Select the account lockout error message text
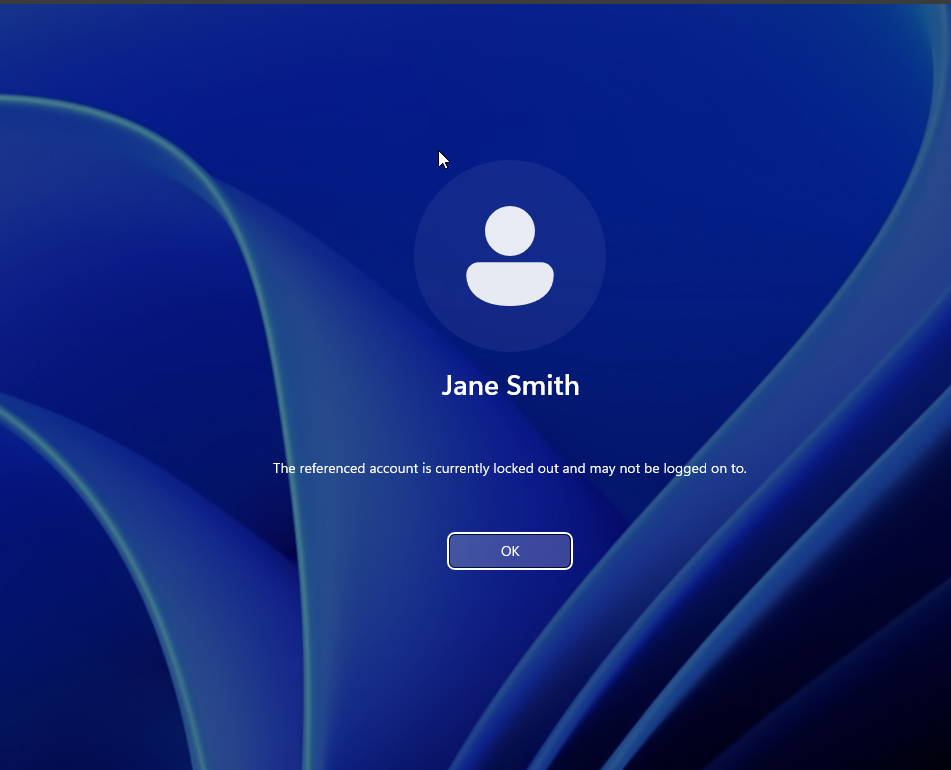 [510, 468]
